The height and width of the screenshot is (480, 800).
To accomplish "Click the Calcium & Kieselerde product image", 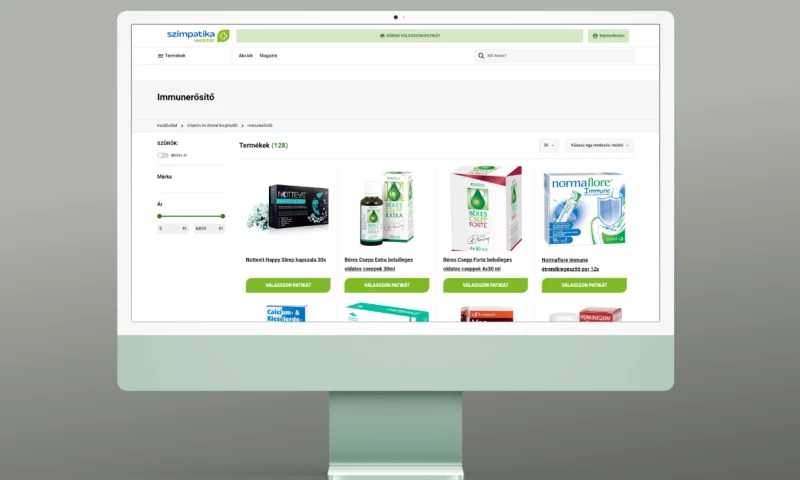I will (x=286, y=313).
